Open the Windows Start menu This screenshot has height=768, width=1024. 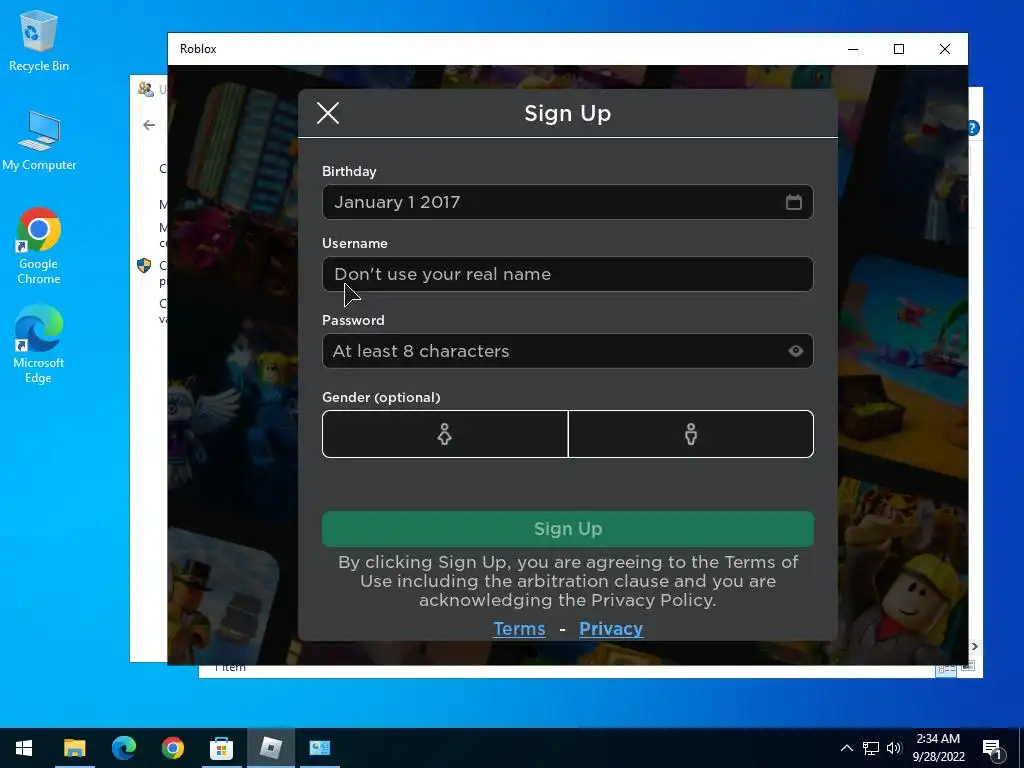[x=24, y=748]
